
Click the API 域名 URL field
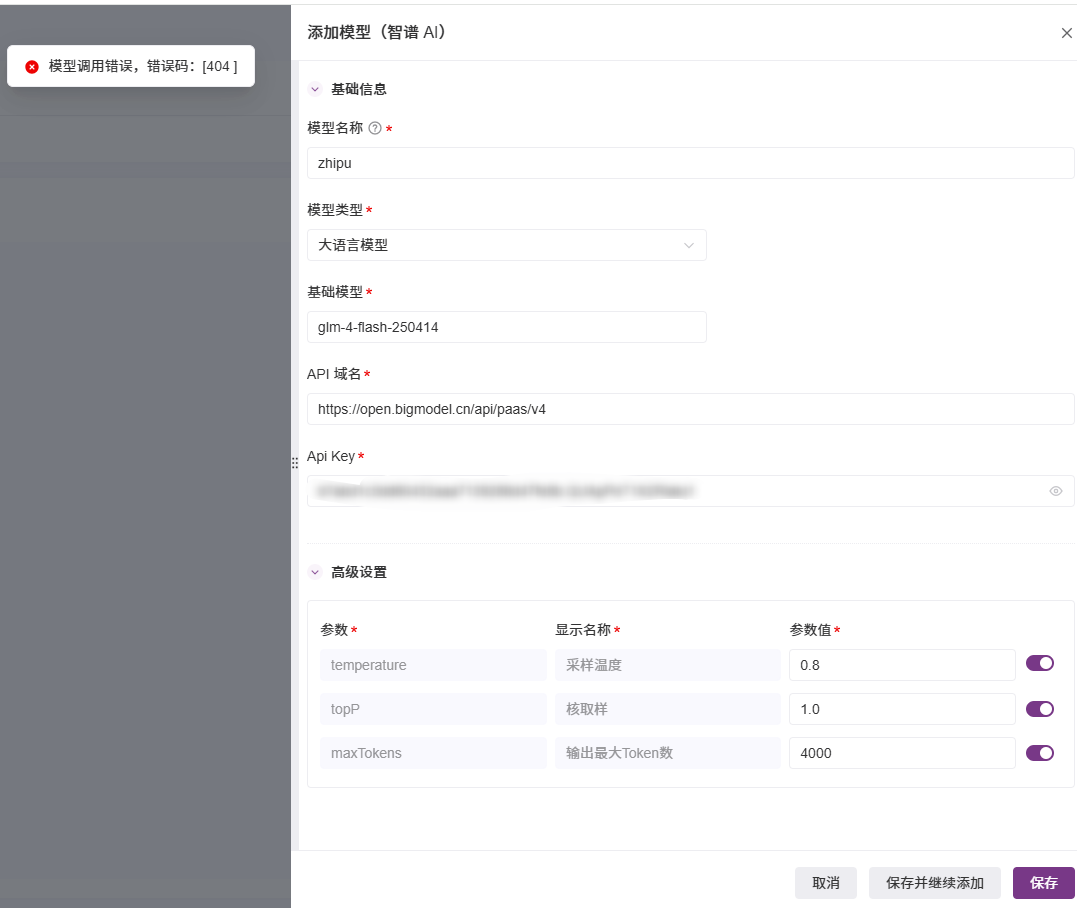point(690,409)
